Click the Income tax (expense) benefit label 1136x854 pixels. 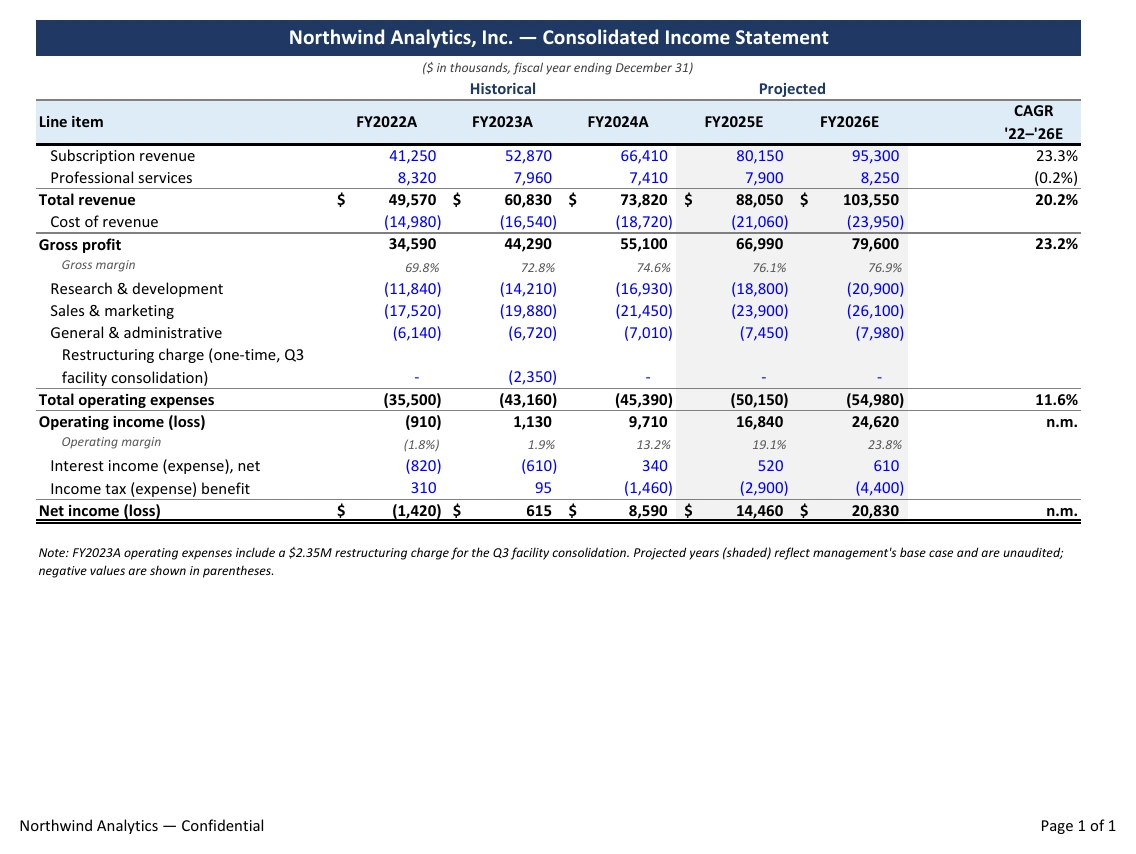[149, 488]
